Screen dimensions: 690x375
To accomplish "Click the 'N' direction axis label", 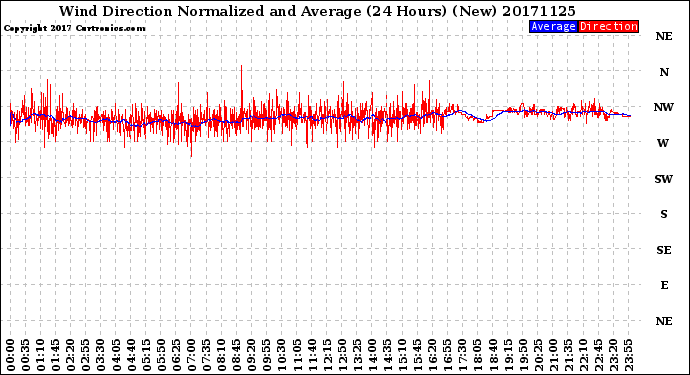I will [664, 72].
